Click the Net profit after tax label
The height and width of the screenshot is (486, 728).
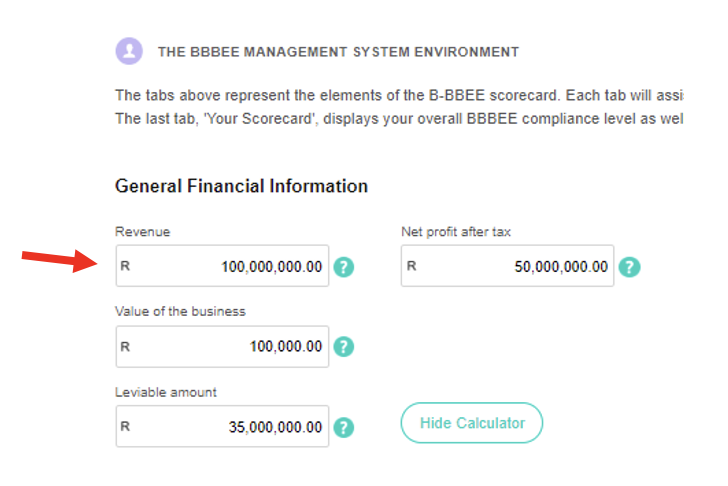pos(456,232)
